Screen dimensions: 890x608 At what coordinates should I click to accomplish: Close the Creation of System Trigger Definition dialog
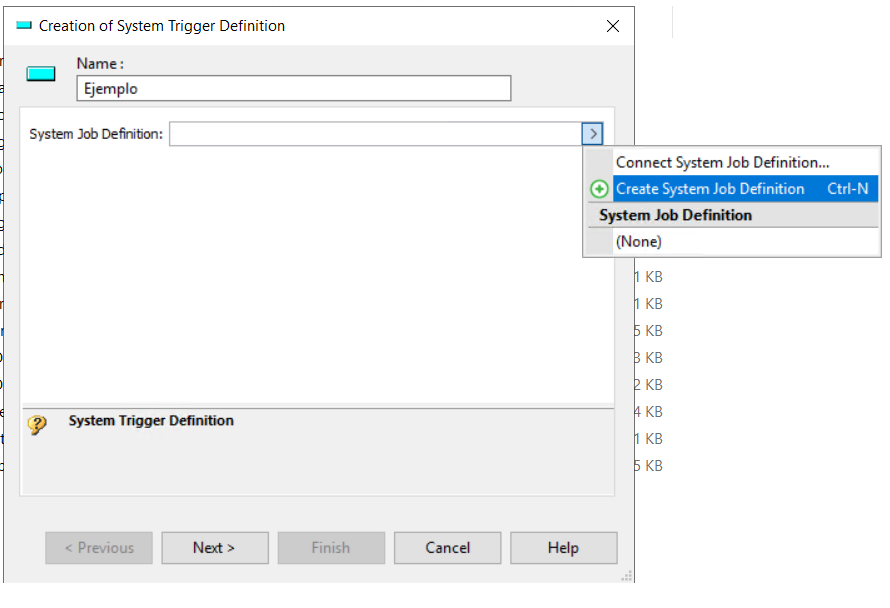[612, 26]
